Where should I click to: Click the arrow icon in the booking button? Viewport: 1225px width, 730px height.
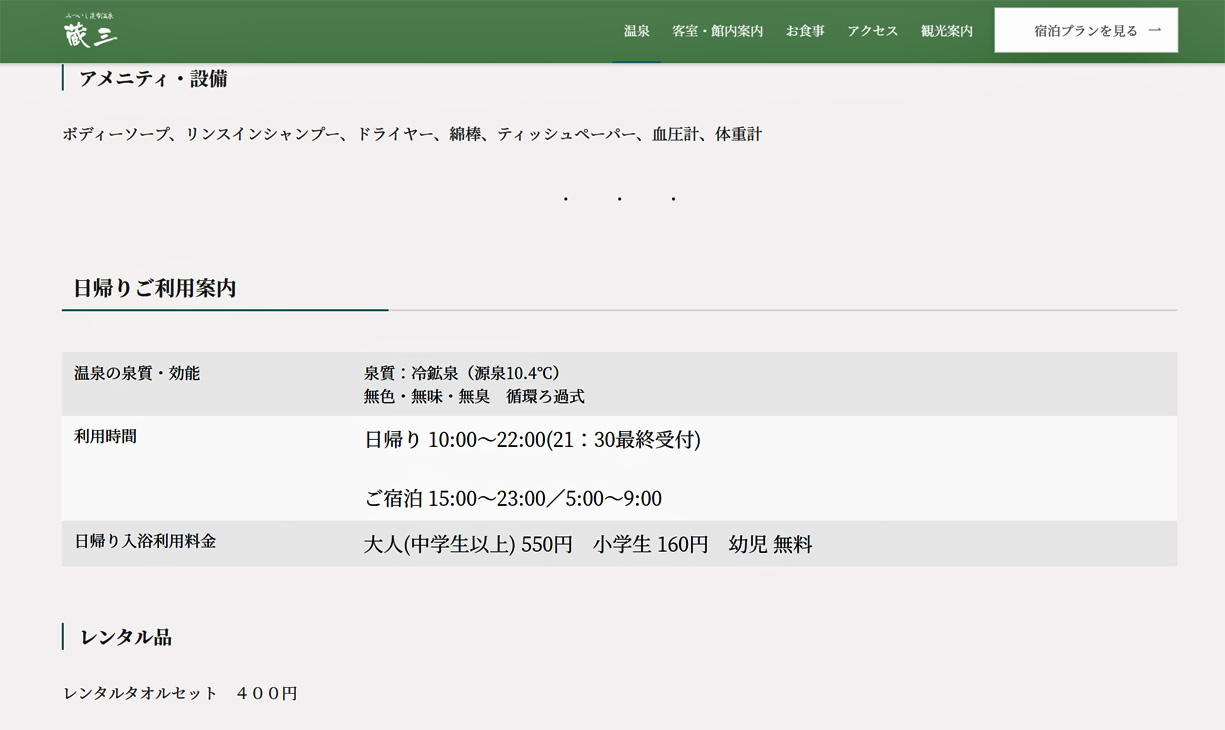1155,31
